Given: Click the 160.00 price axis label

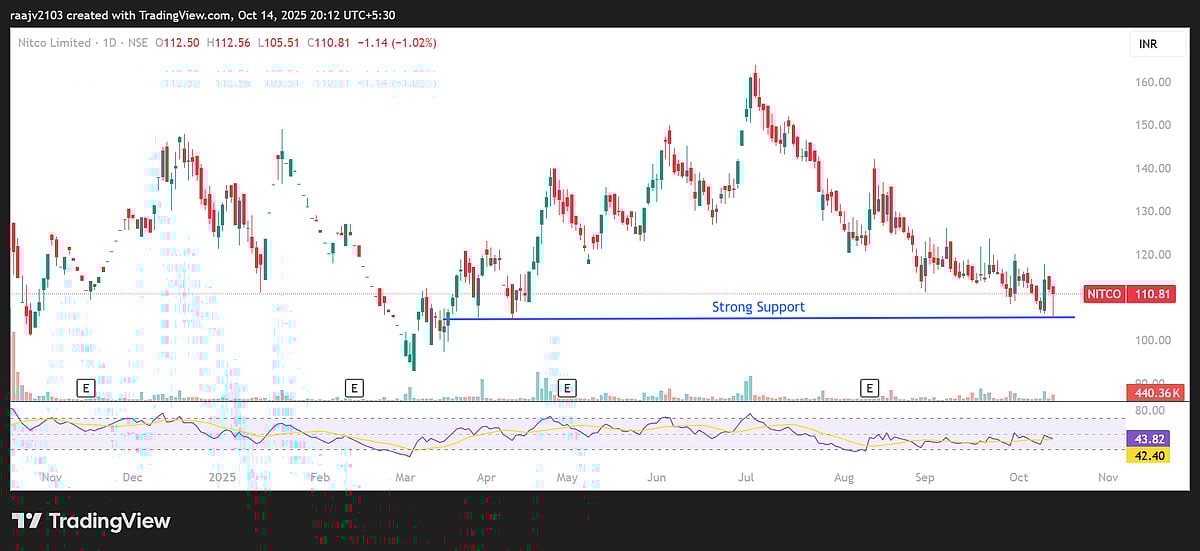Looking at the screenshot, I should (1150, 82).
